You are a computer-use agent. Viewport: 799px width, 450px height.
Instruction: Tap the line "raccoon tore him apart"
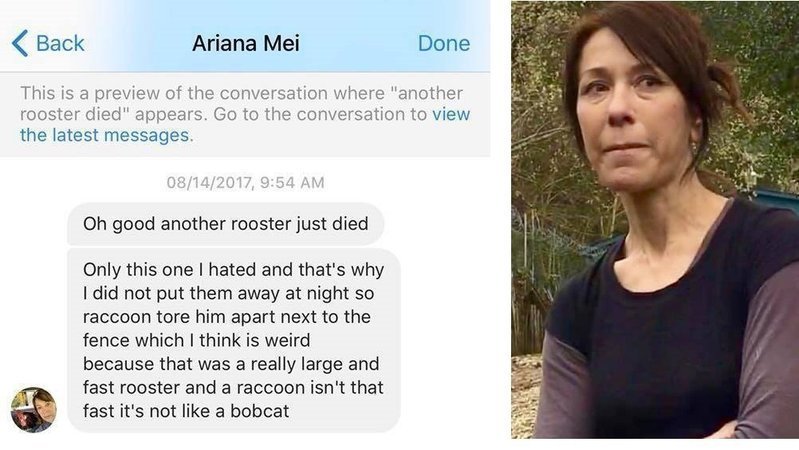point(226,316)
